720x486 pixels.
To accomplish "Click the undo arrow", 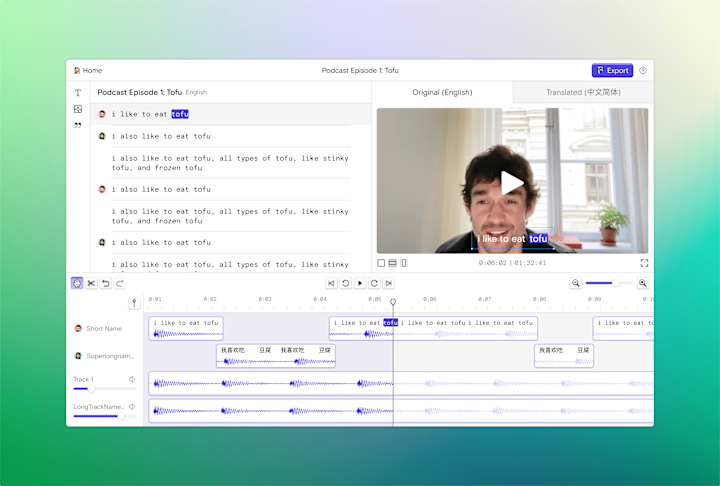I will (106, 283).
